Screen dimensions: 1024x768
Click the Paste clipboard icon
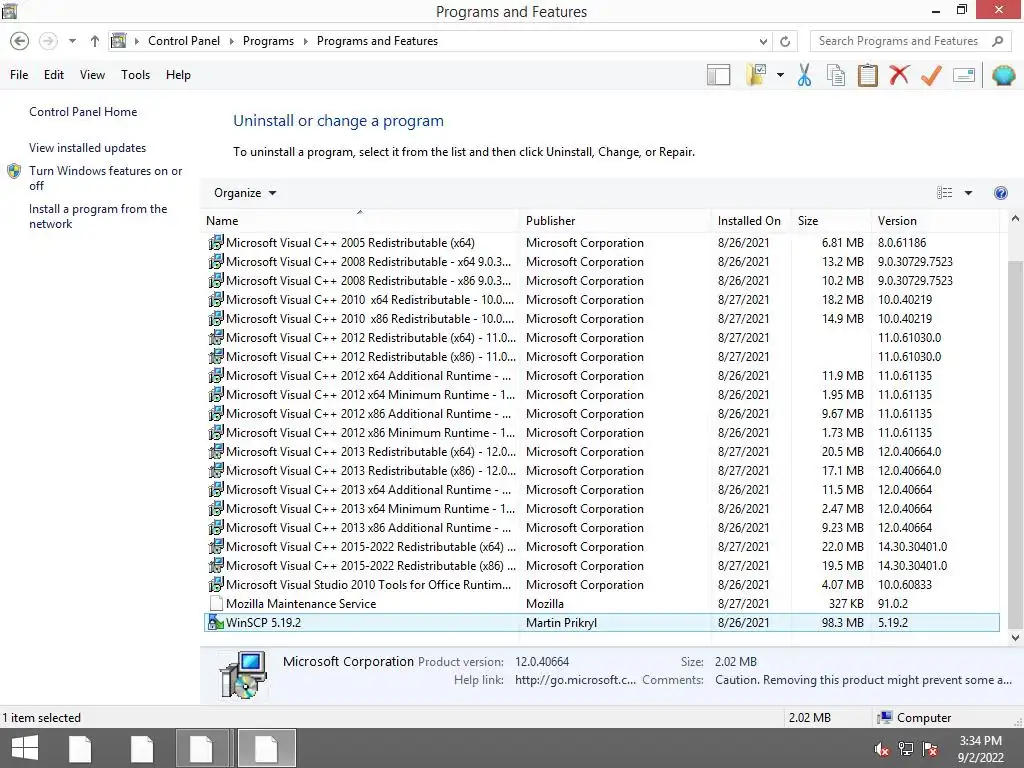coord(867,75)
